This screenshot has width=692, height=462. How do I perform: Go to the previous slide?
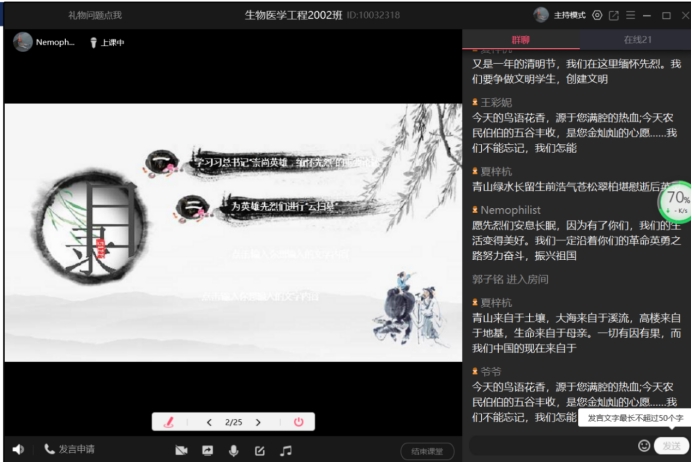209,422
